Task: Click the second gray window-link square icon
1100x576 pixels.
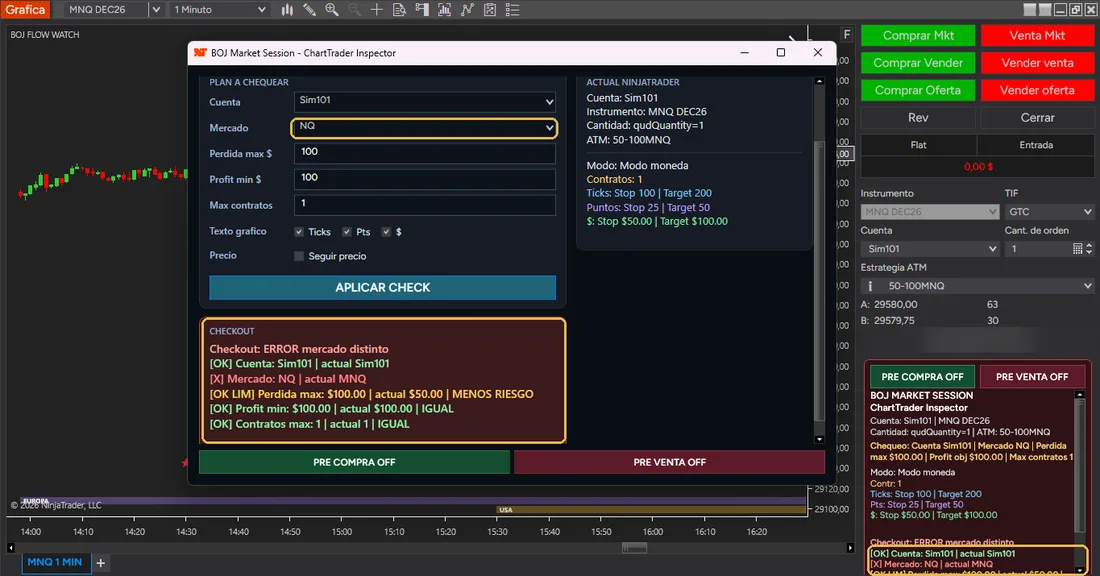Action: (1045, 9)
